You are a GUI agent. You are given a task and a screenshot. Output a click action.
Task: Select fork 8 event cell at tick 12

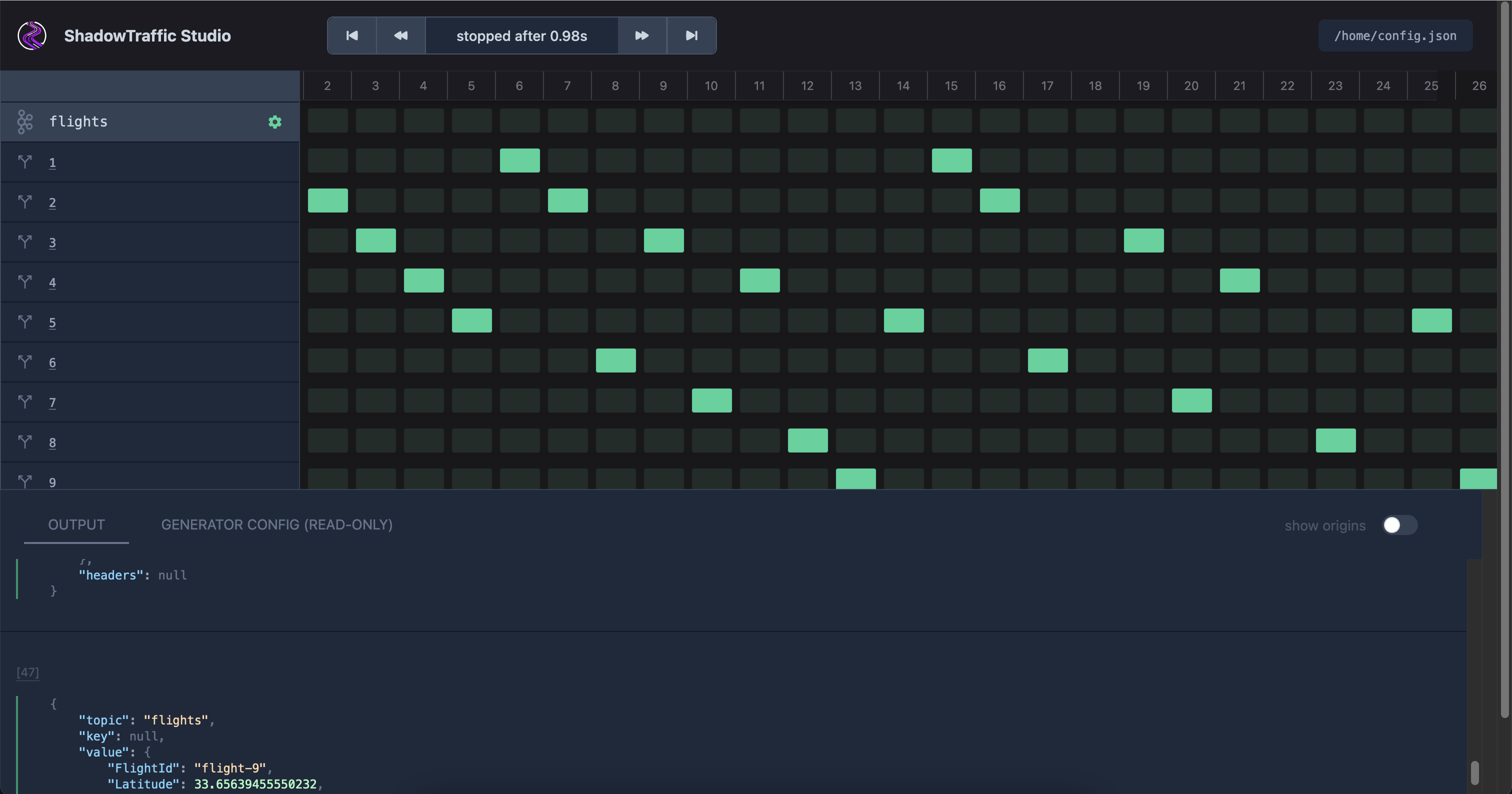pos(807,440)
